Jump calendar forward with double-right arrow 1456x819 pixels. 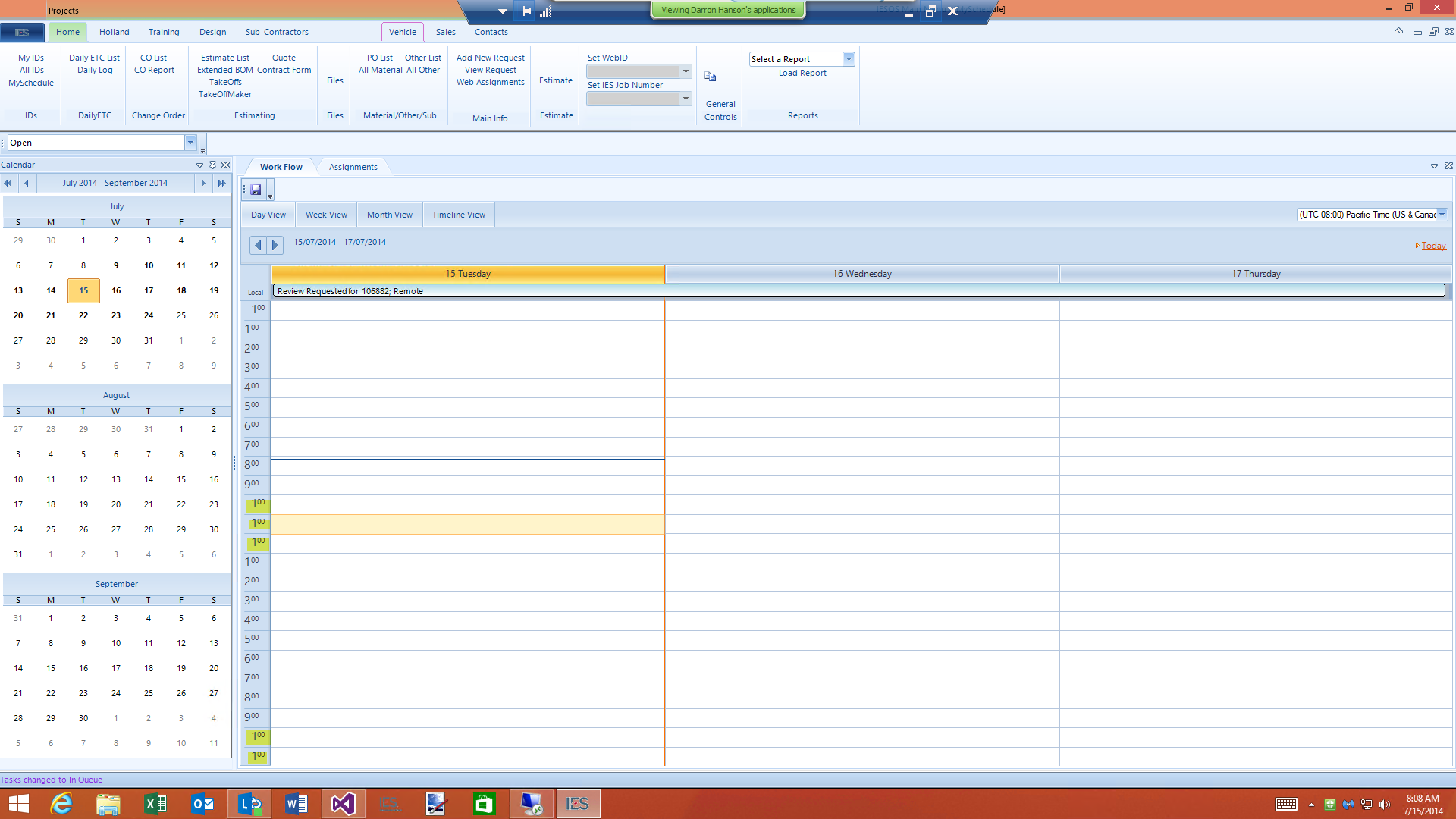tap(221, 183)
